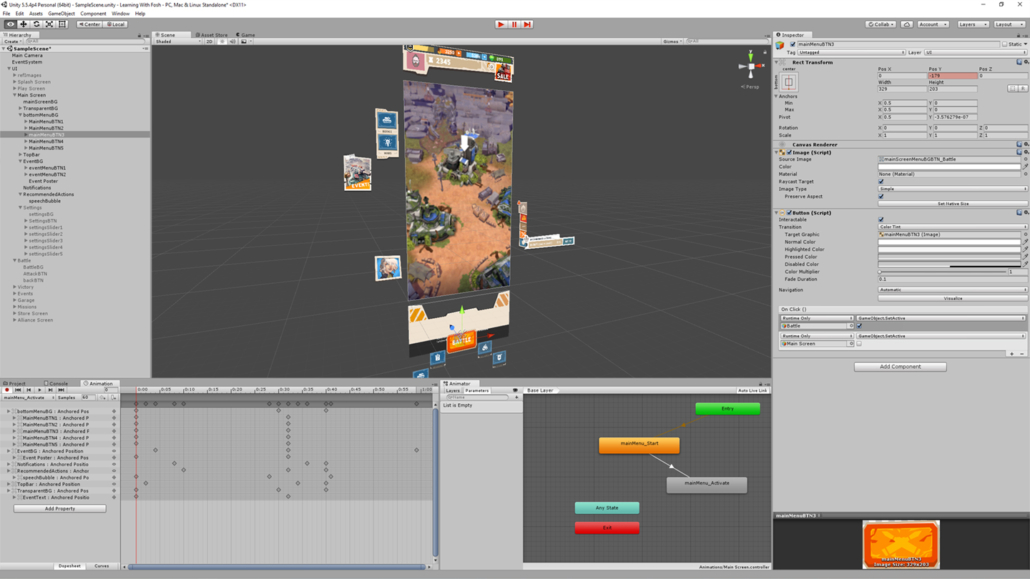Check the Main Screen SetActive value checkbox
The image size is (1030, 579).
click(x=859, y=344)
